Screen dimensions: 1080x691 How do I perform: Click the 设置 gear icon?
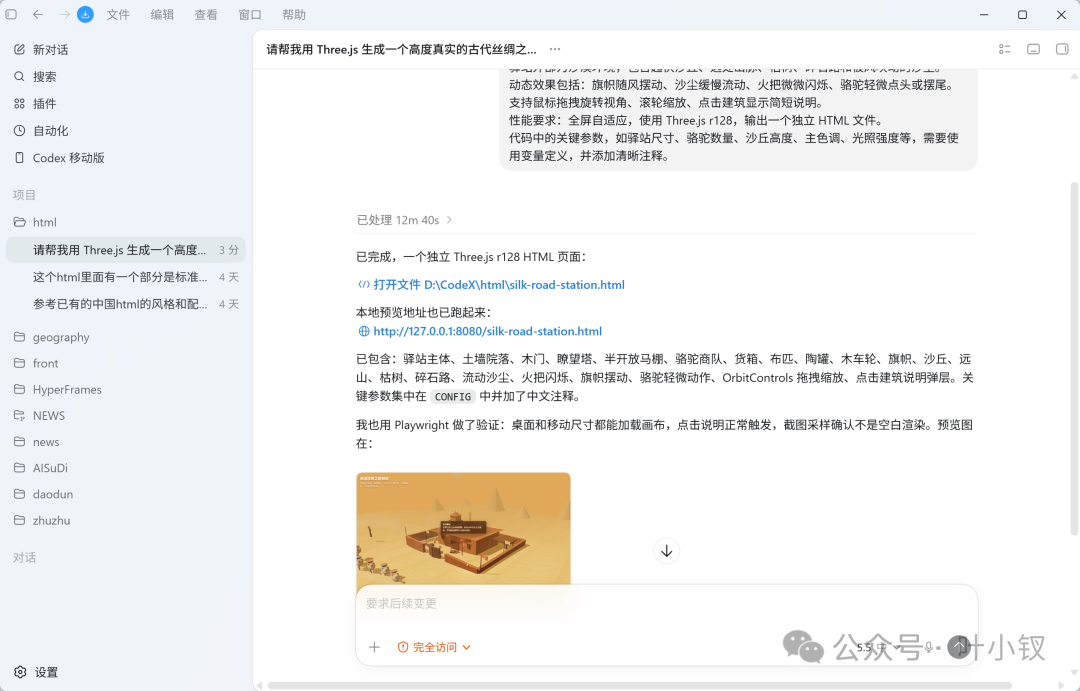click(x=20, y=672)
